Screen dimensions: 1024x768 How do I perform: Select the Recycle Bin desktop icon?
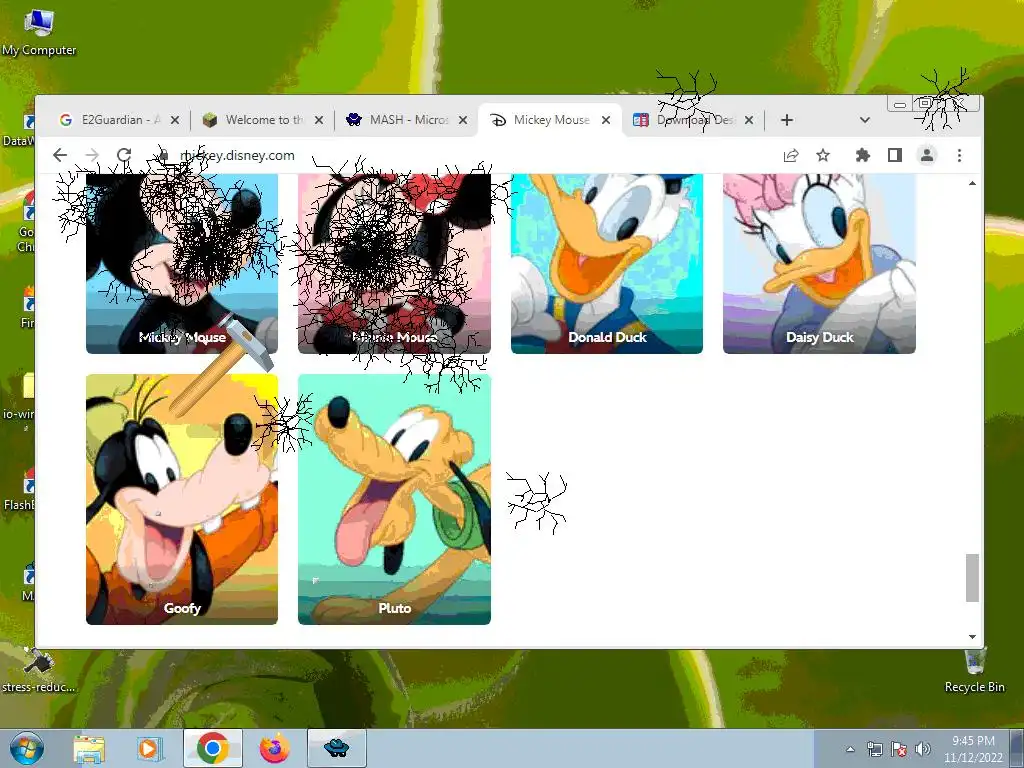974,669
